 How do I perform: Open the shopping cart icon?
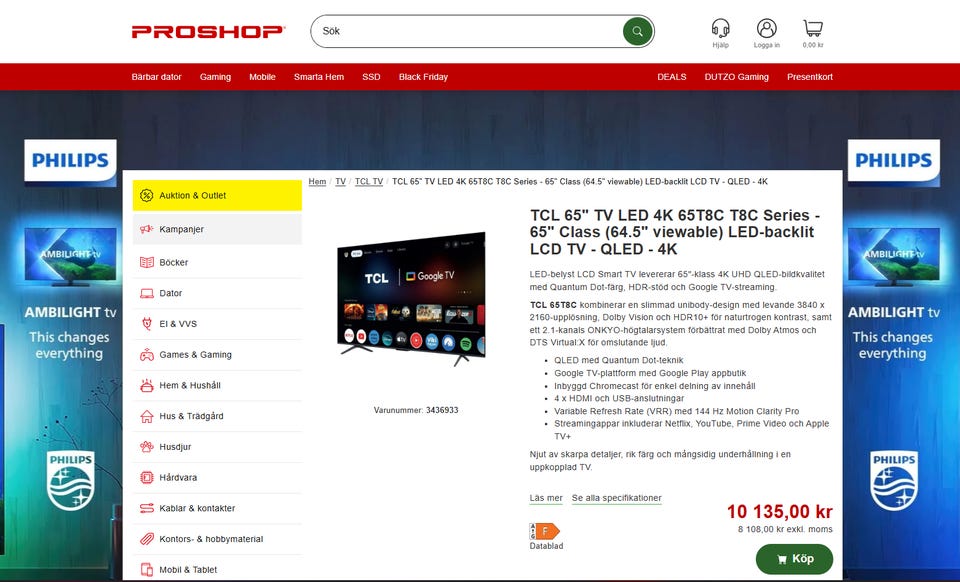tap(812, 28)
